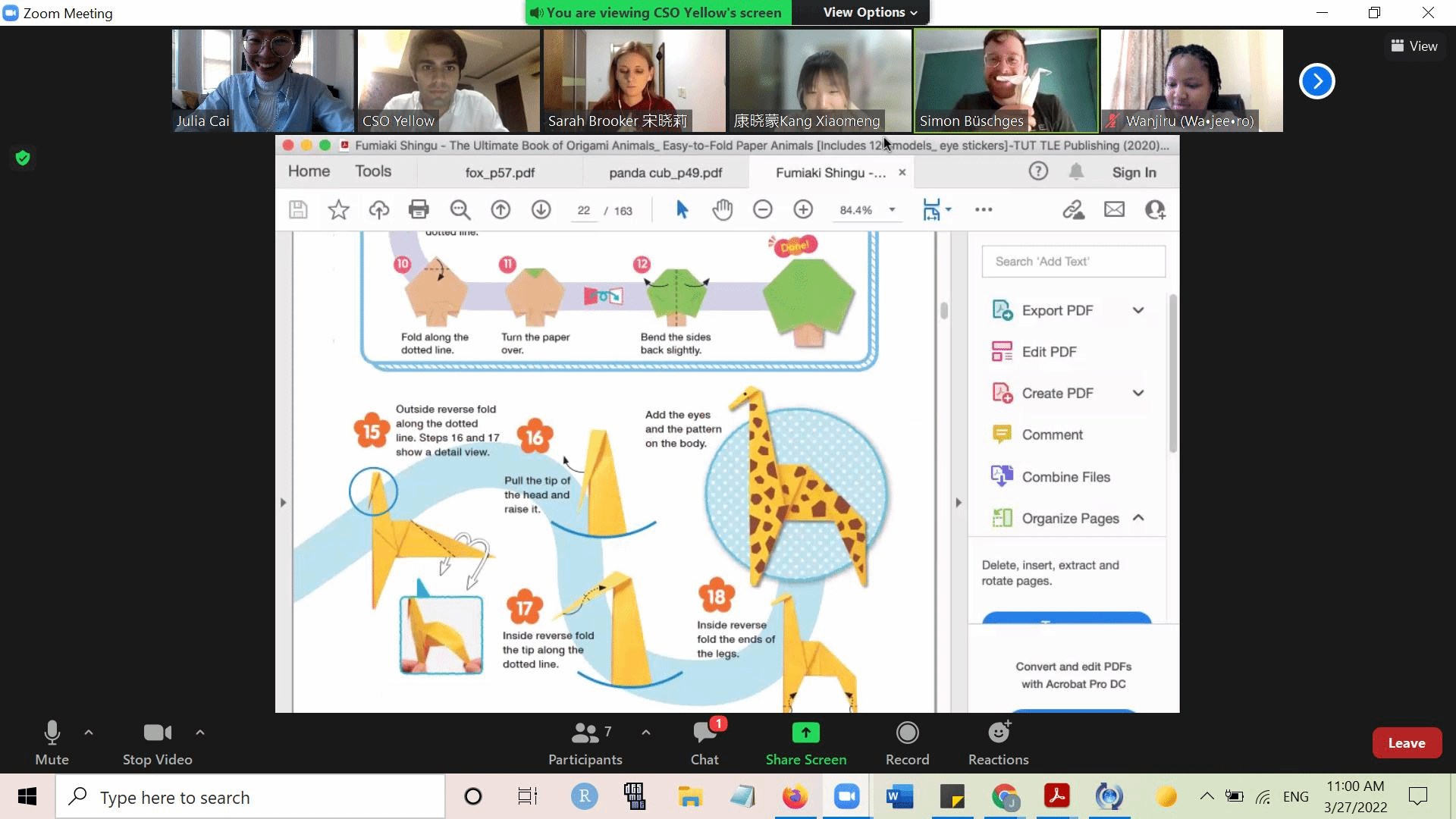The image size is (1456, 819).
Task: Click the Windows taskbar search box
Action: coord(250,796)
